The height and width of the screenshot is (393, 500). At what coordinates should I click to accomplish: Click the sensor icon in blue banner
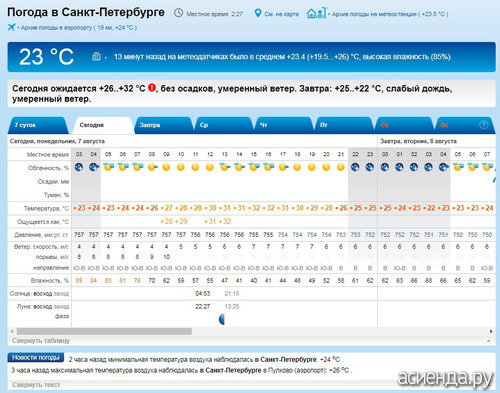[x=96, y=56]
